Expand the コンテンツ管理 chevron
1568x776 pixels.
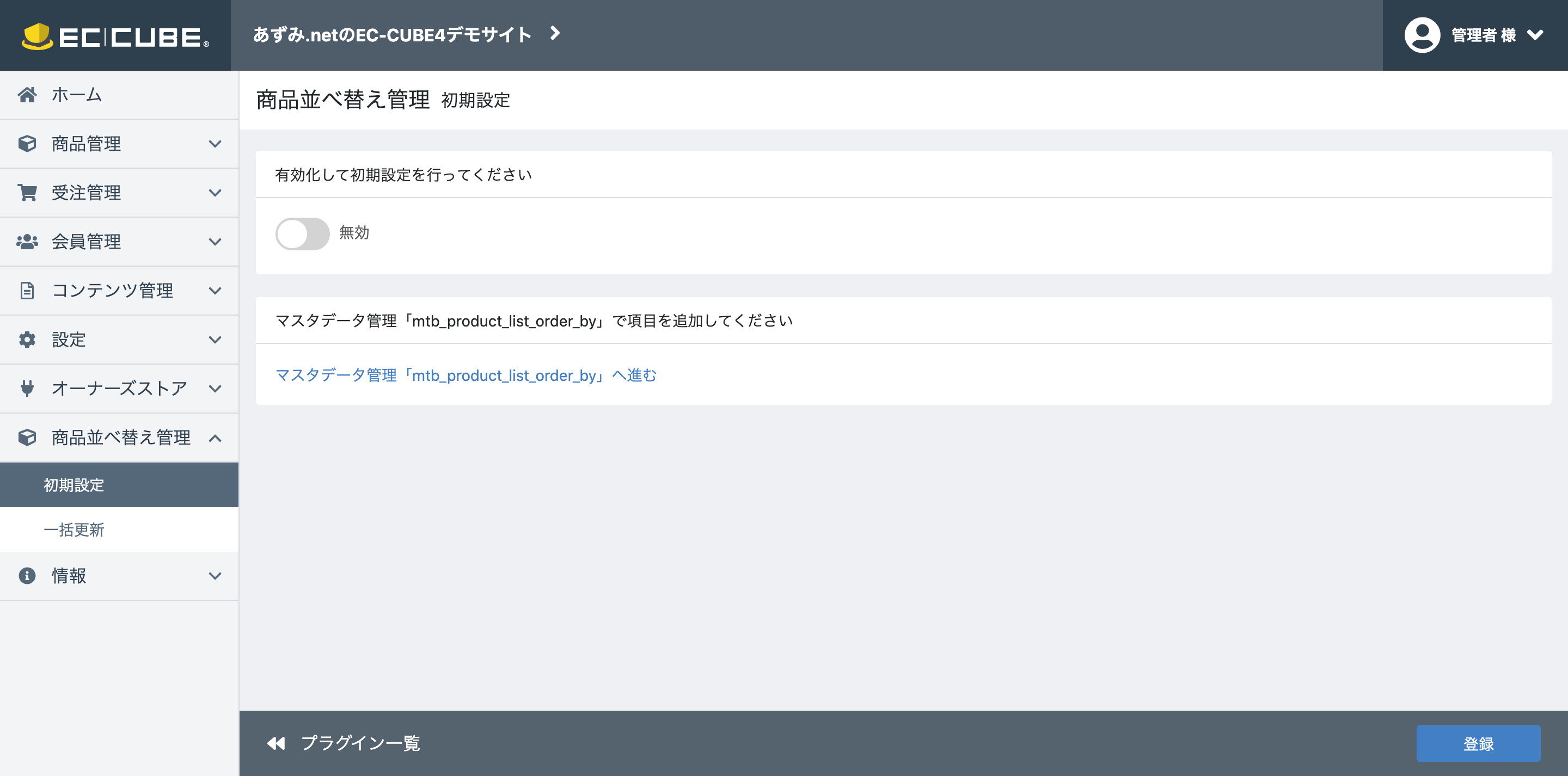click(x=215, y=291)
